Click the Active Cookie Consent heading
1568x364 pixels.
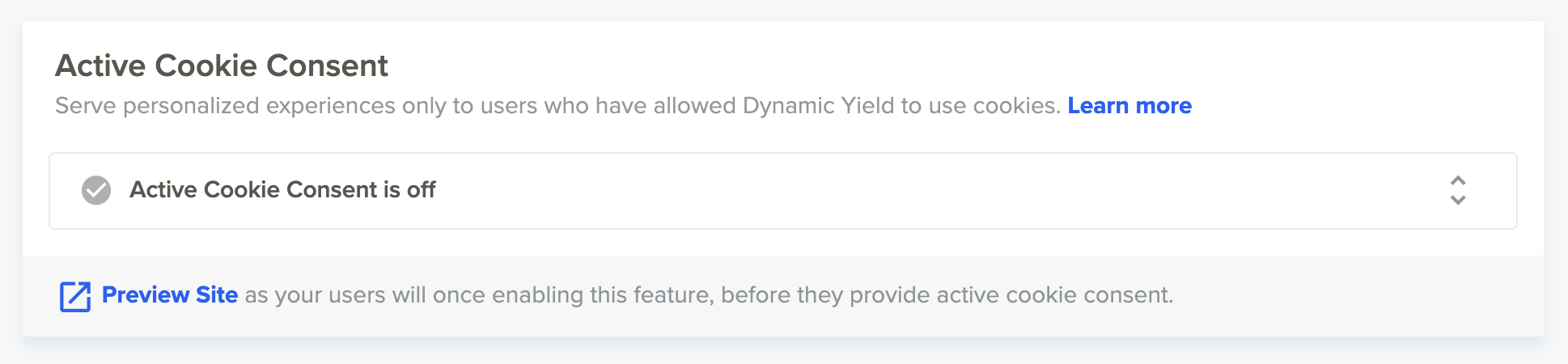click(222, 66)
